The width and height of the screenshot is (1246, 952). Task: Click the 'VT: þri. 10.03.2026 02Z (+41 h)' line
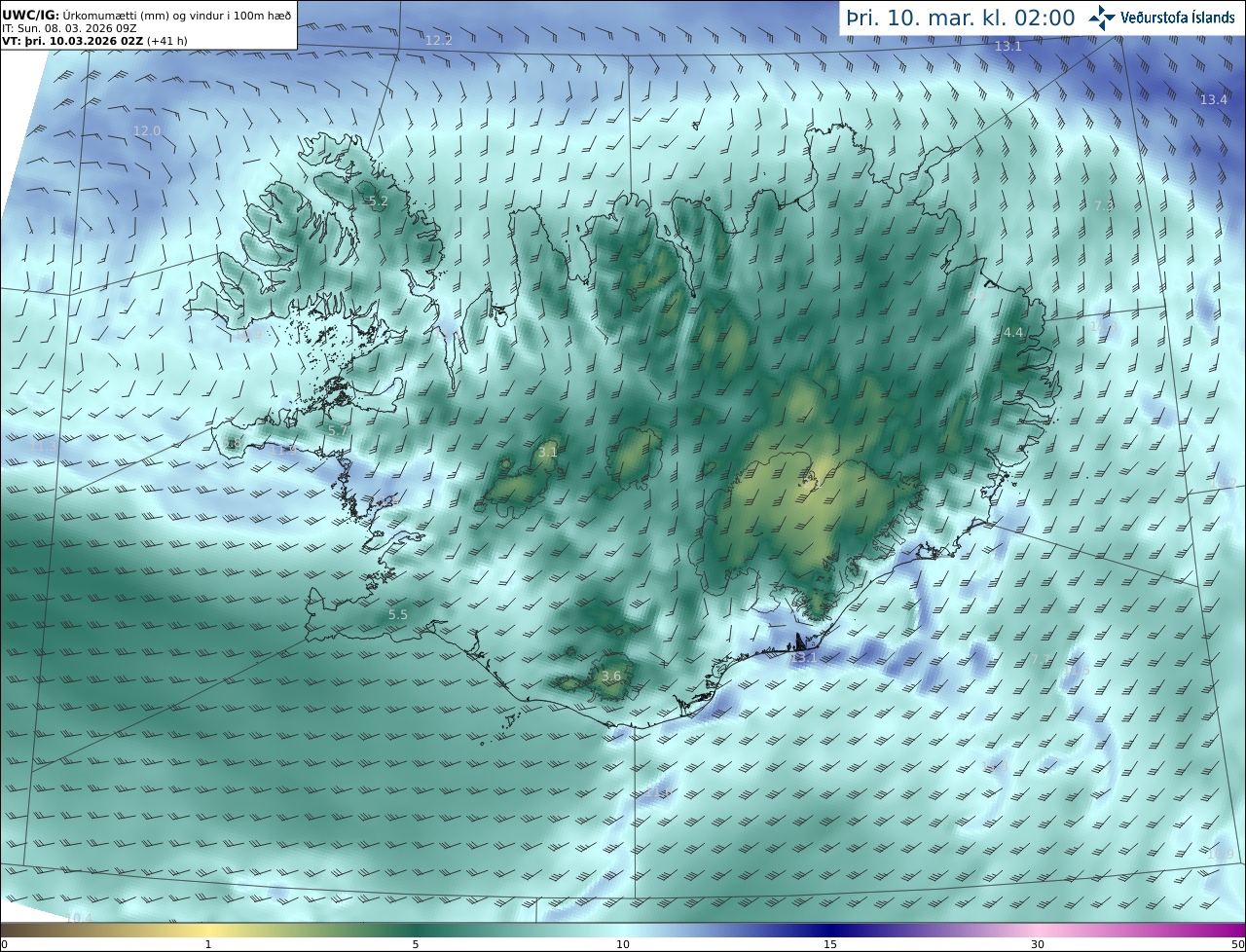(x=94, y=41)
